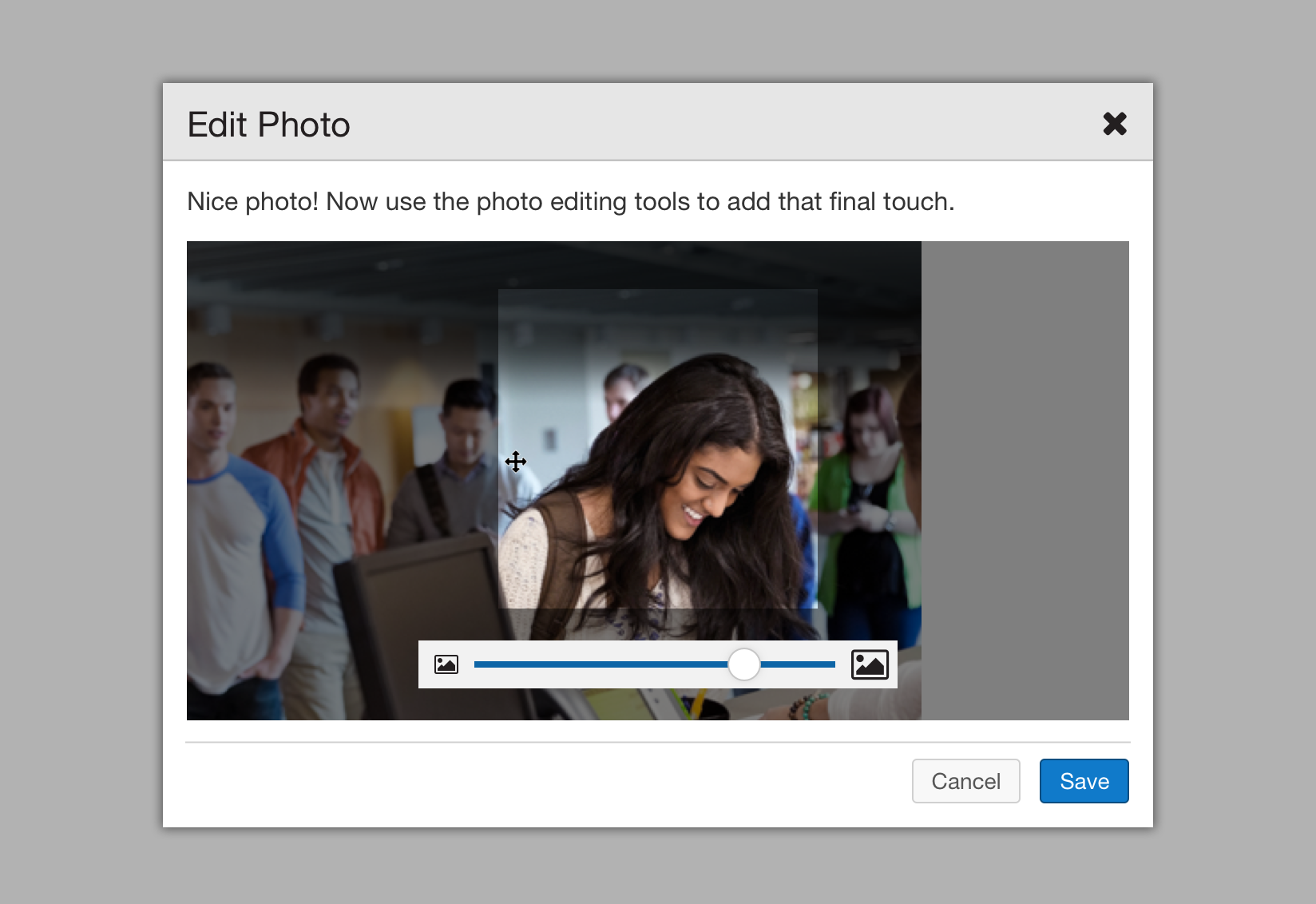The image size is (1316, 904).
Task: Click the bottom-right corner of crop box
Action: point(816,608)
